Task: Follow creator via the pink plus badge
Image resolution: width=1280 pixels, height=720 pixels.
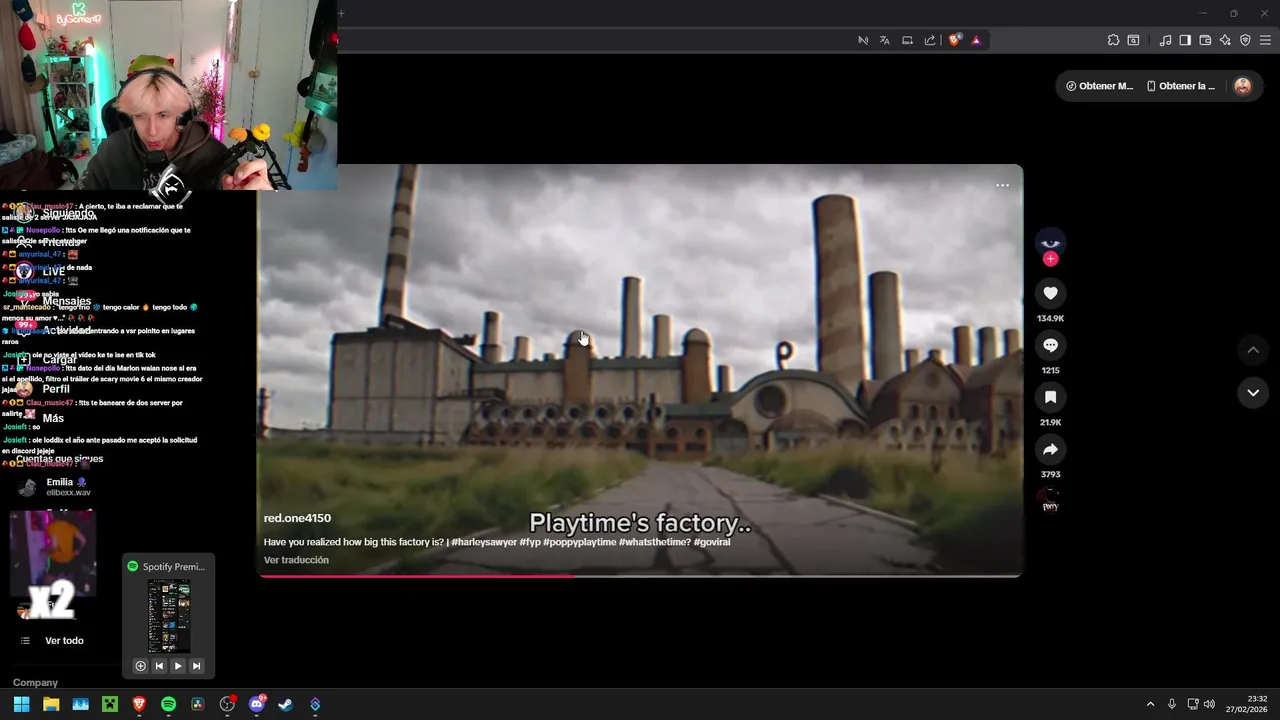Action: [x=1050, y=259]
